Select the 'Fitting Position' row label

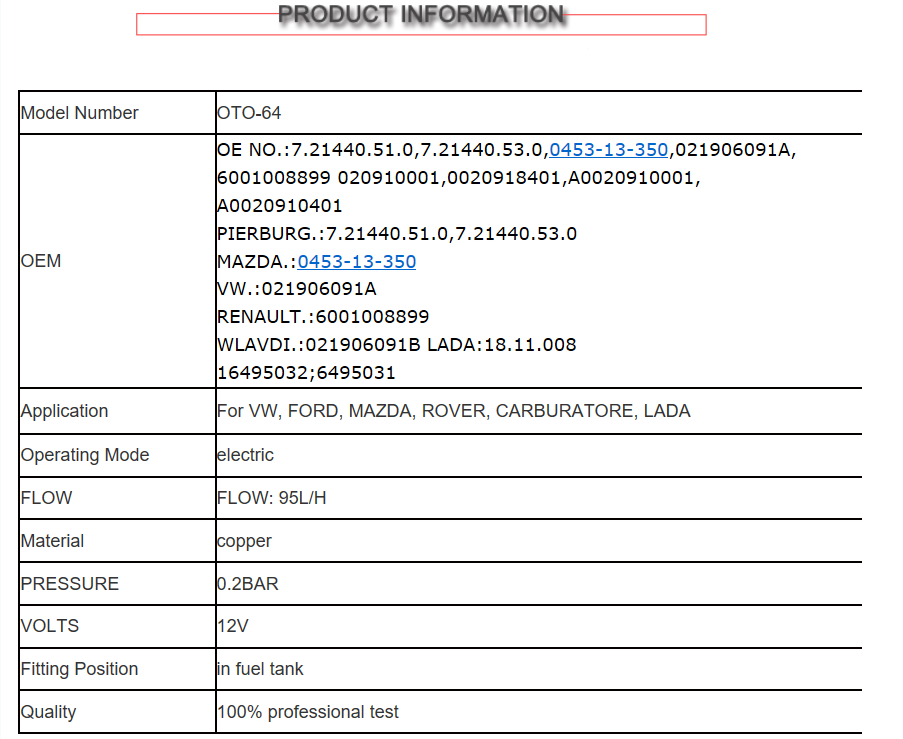coord(79,669)
